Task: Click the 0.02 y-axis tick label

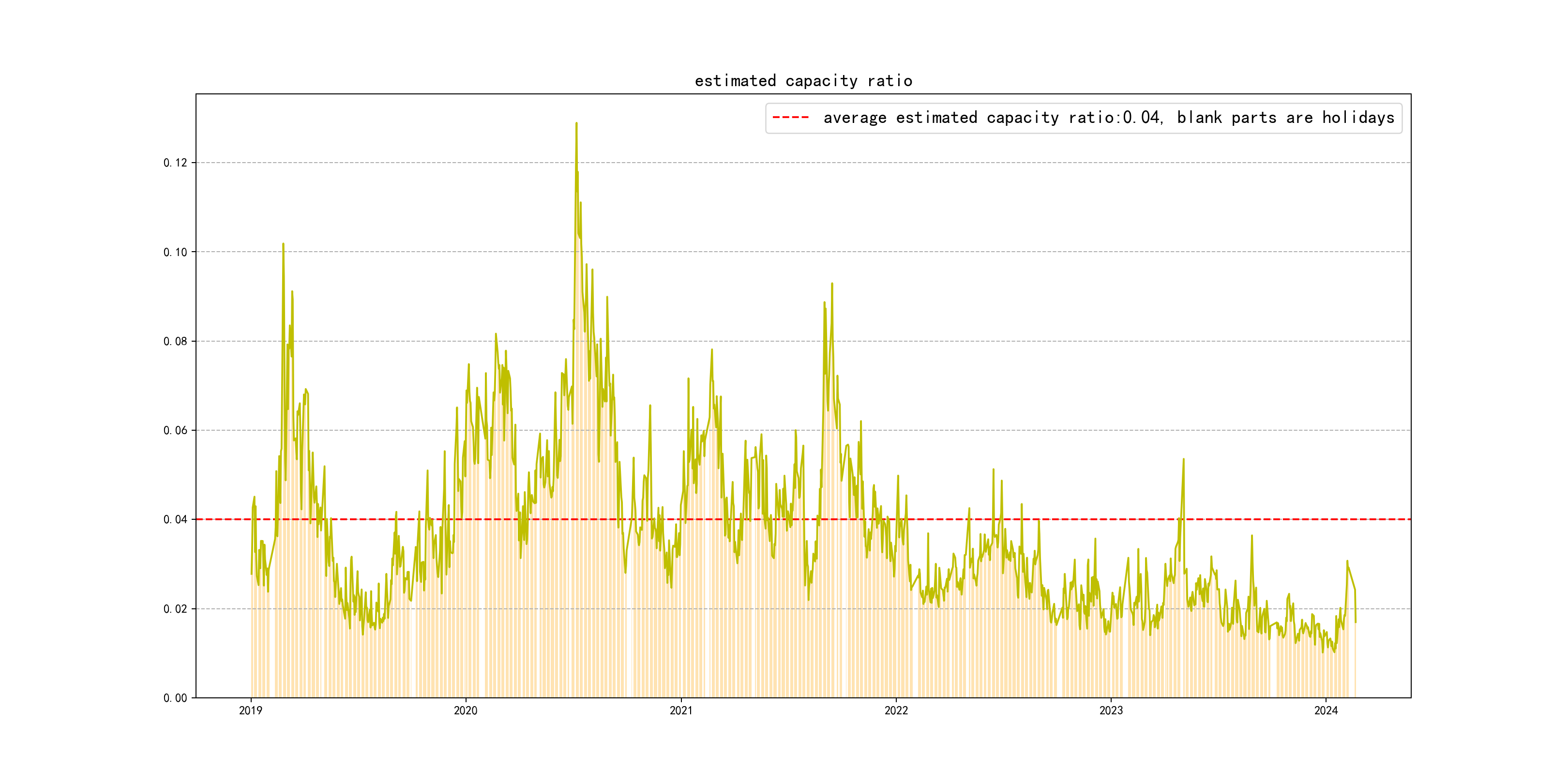Action: (175, 609)
